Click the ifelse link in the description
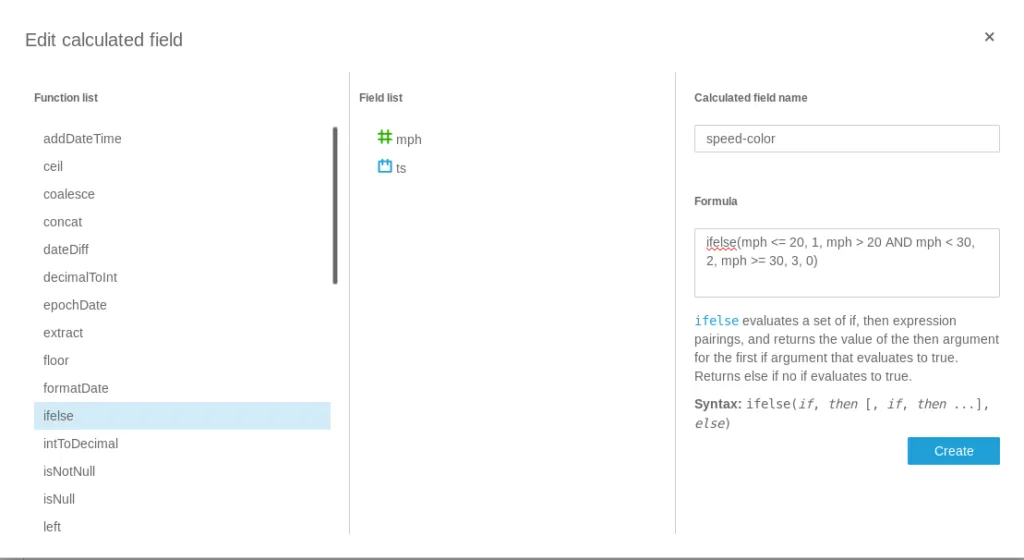The width and height of the screenshot is (1024, 560). 716,321
